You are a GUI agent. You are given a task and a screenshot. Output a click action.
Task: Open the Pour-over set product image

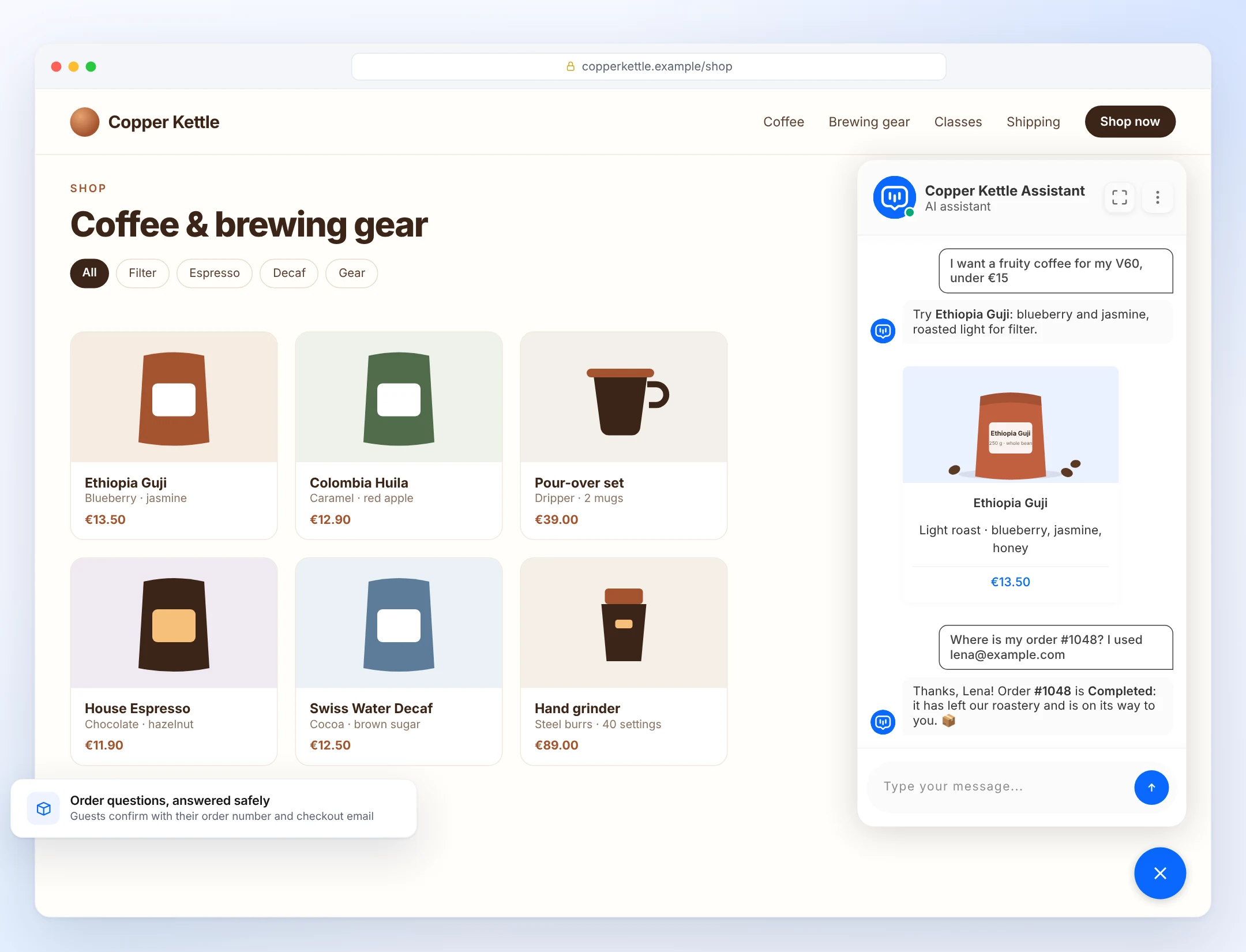click(624, 397)
